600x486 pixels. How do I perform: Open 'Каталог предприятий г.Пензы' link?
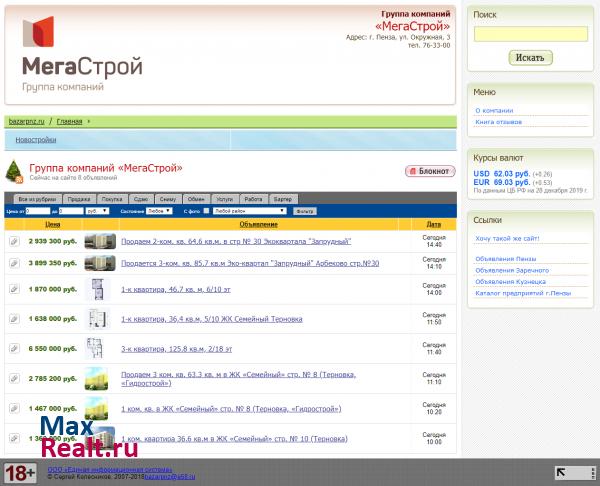point(523,293)
